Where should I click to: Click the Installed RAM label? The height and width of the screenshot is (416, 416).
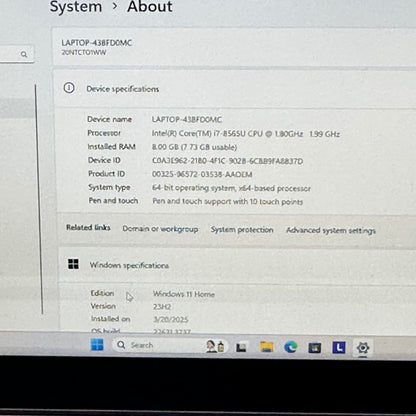point(112,146)
